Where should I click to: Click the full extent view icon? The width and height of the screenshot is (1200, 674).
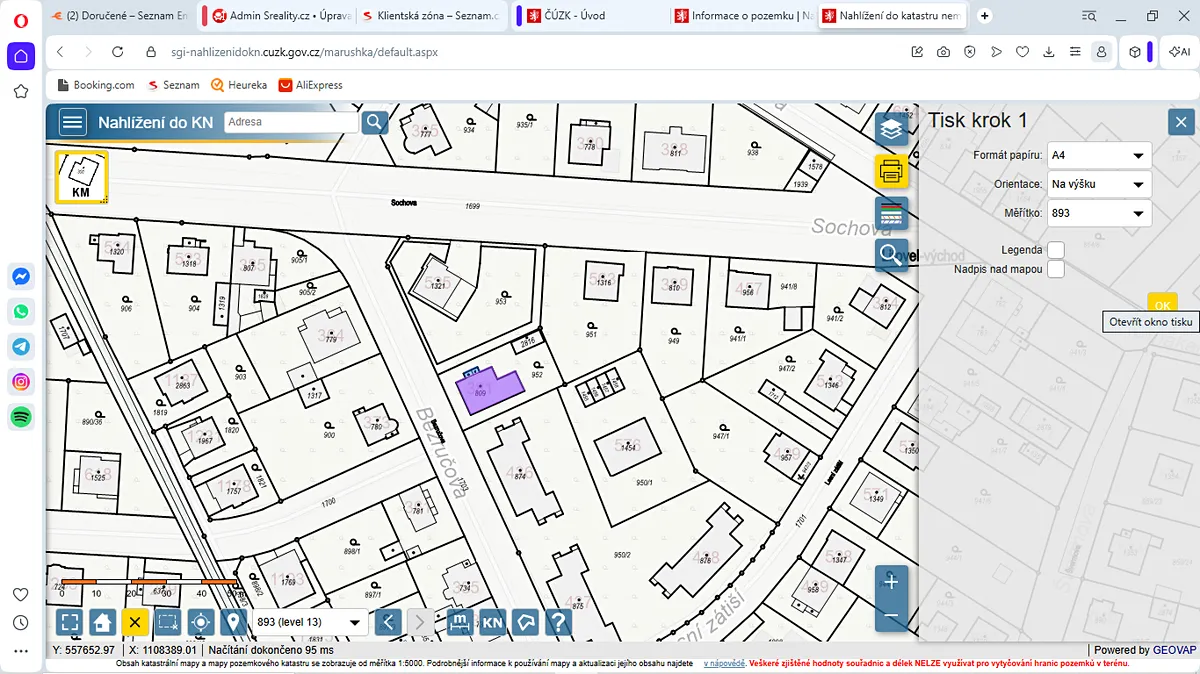click(69, 622)
